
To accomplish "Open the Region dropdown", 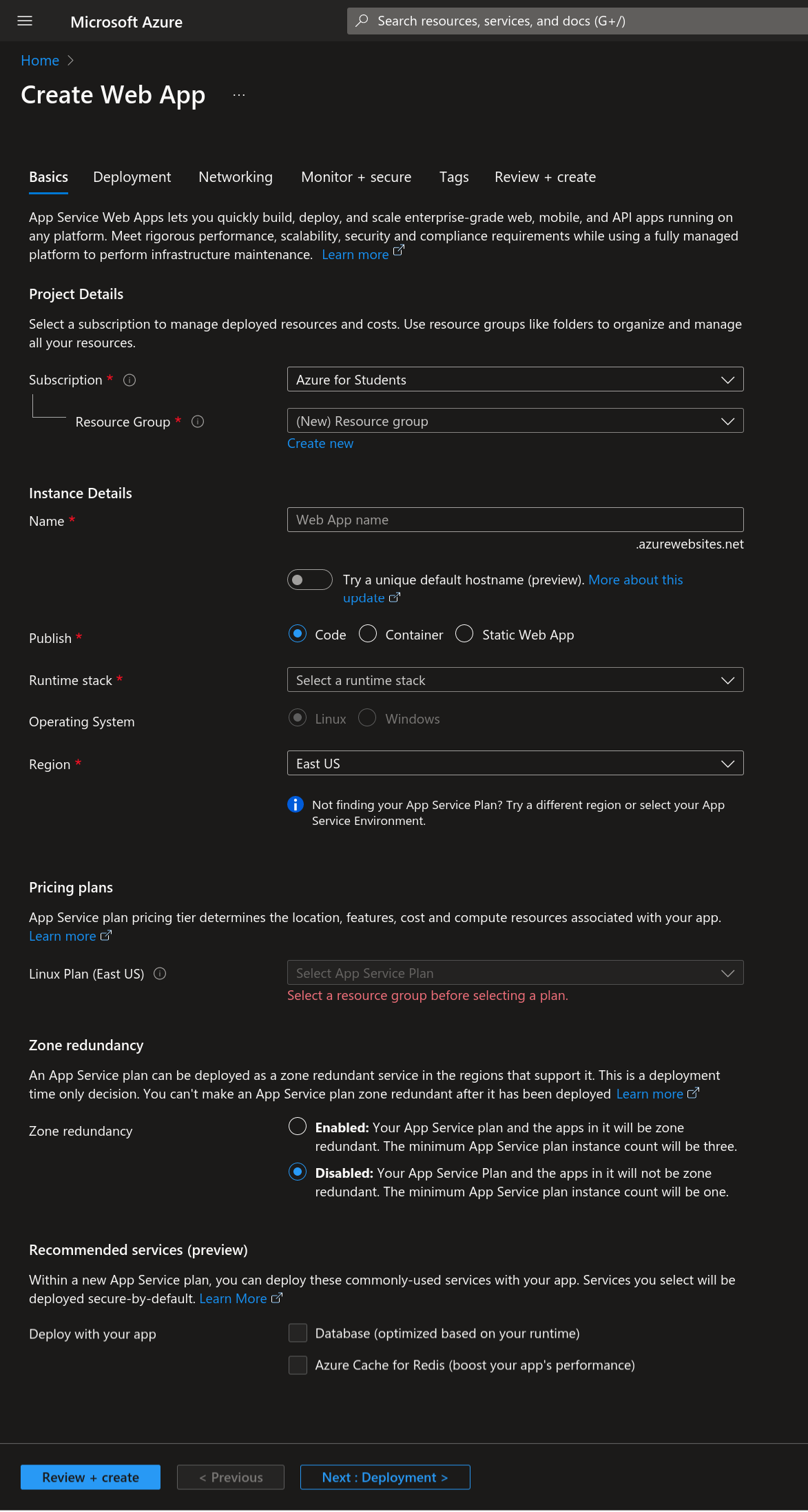I will (515, 764).
